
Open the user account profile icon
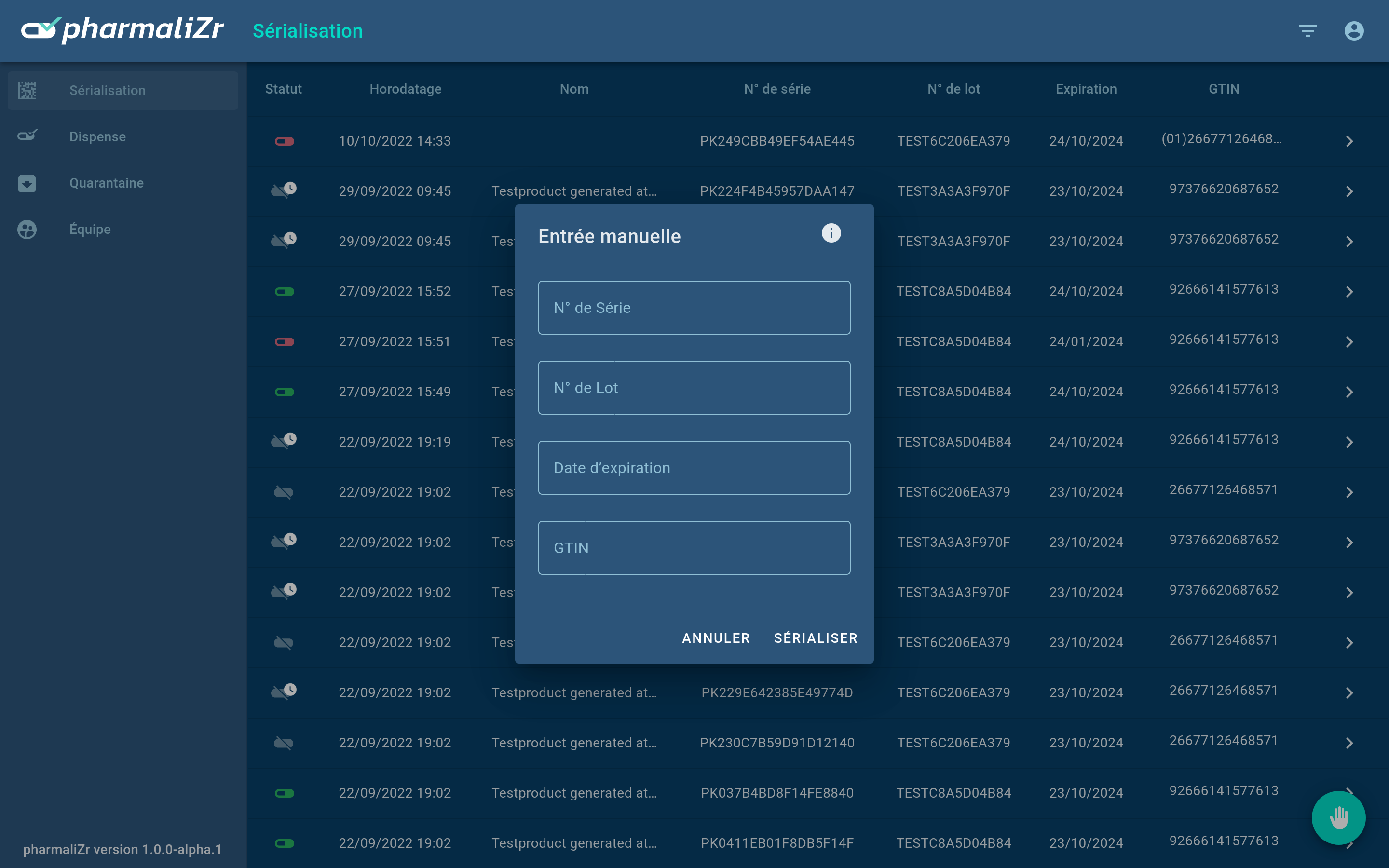pyautogui.click(x=1353, y=30)
